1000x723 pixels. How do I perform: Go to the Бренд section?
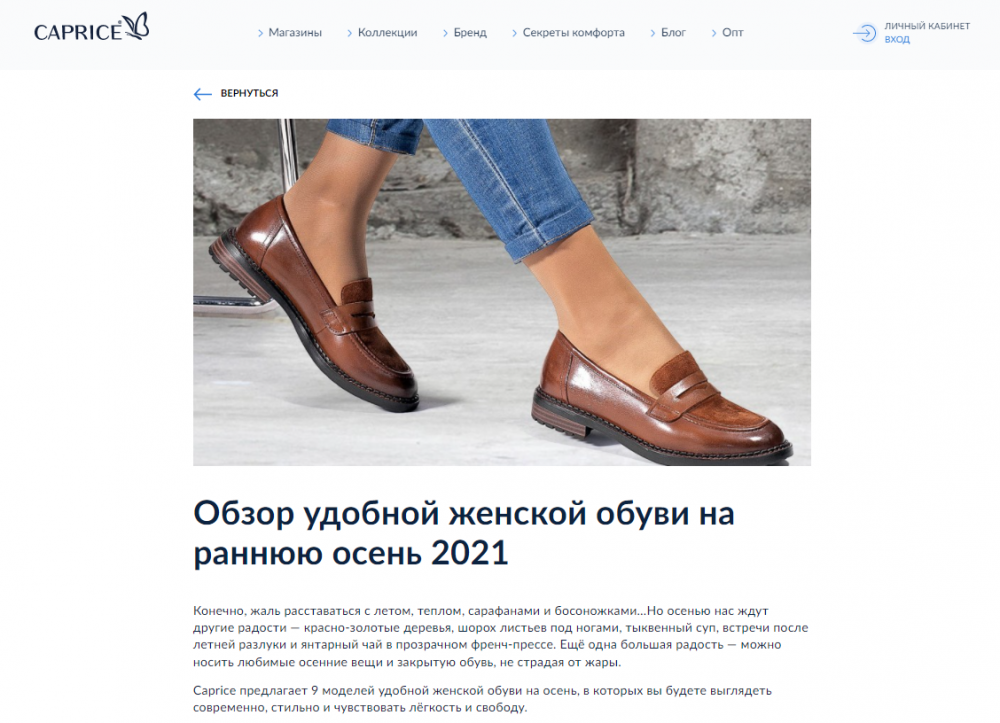coord(470,33)
